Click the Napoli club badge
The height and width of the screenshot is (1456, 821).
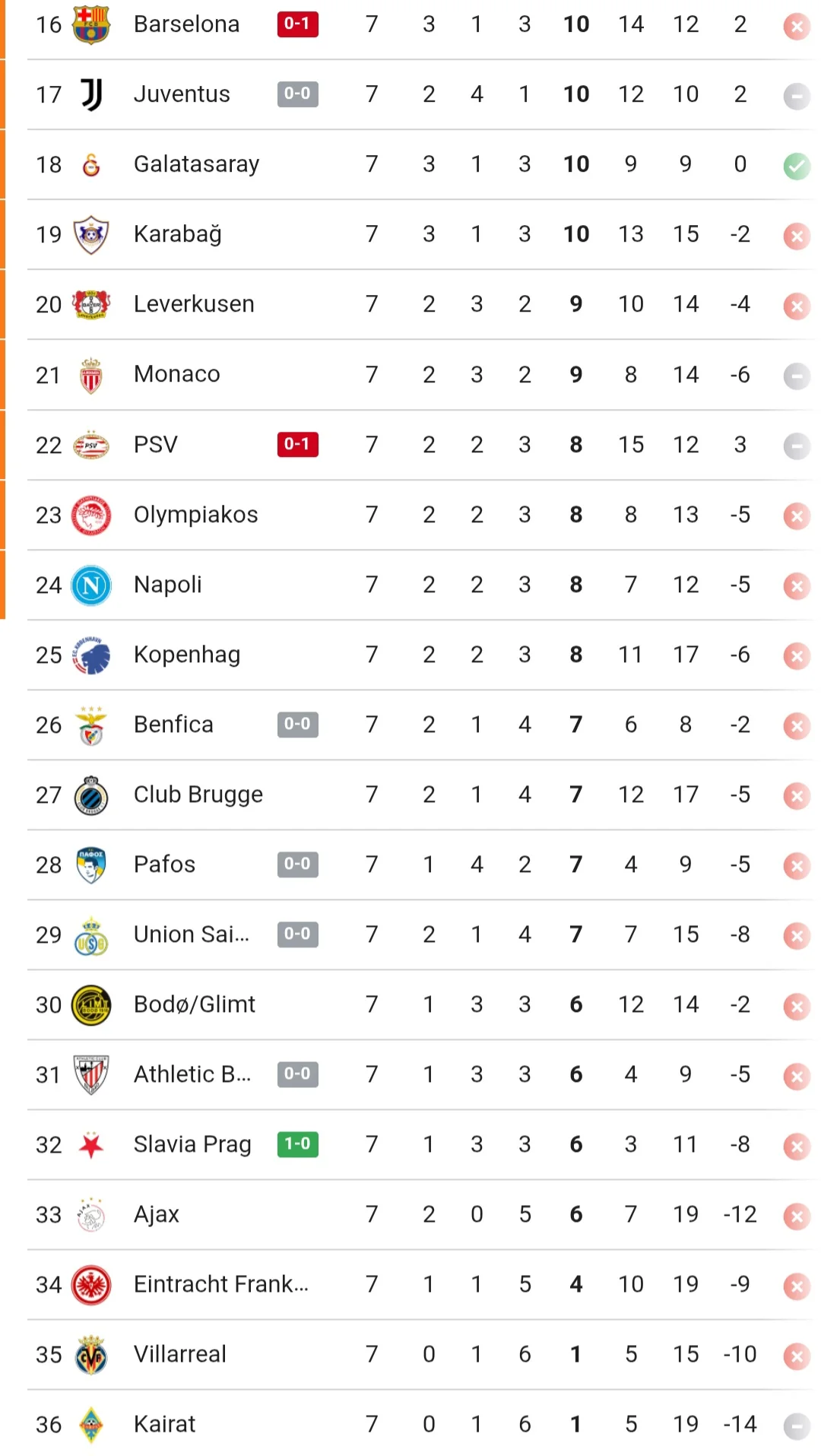tap(91, 585)
